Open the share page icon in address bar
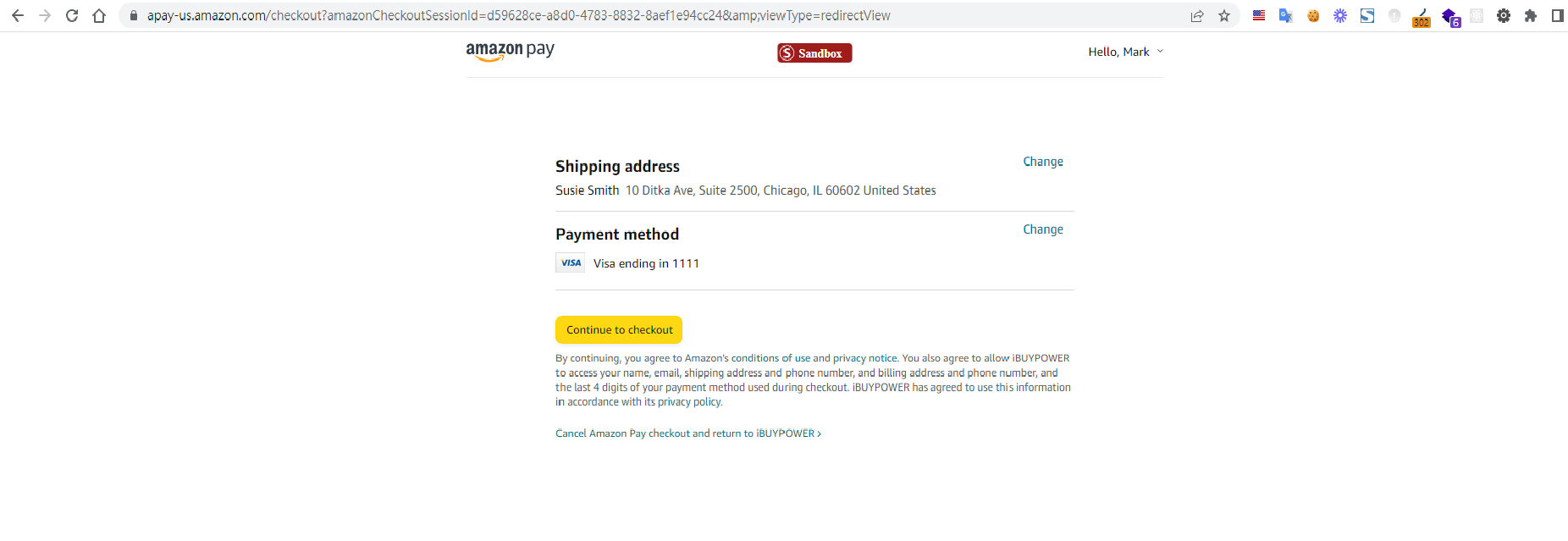Image resolution: width=1568 pixels, height=541 pixels. 1197,16
